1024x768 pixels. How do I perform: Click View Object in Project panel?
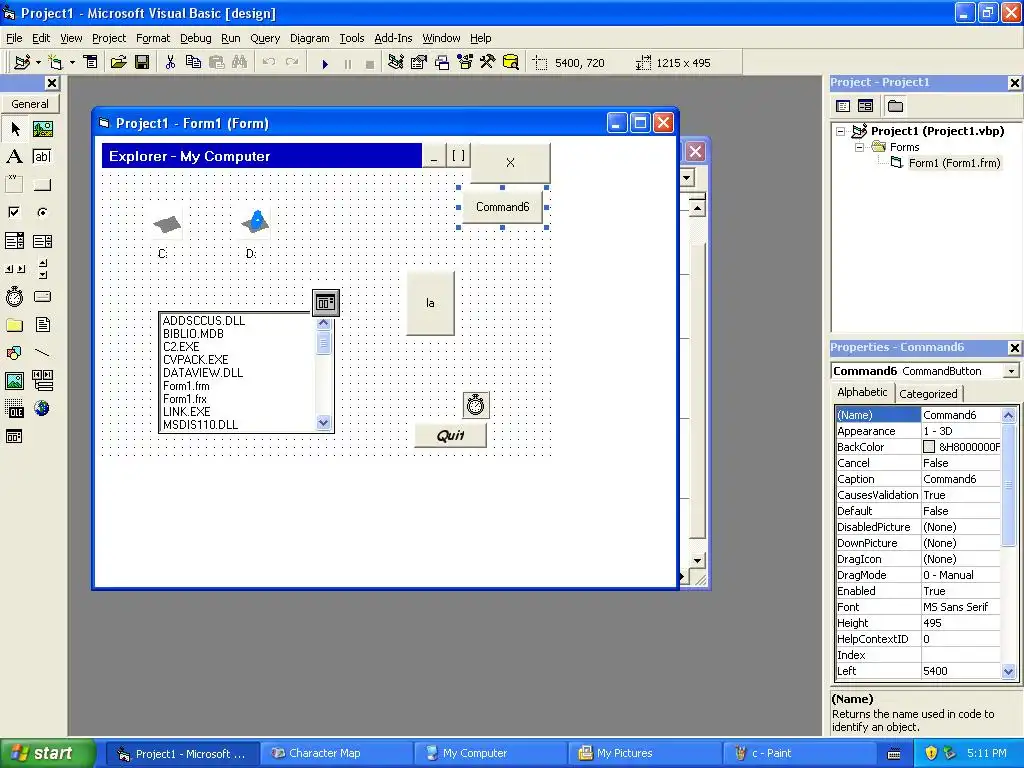[x=865, y=106]
